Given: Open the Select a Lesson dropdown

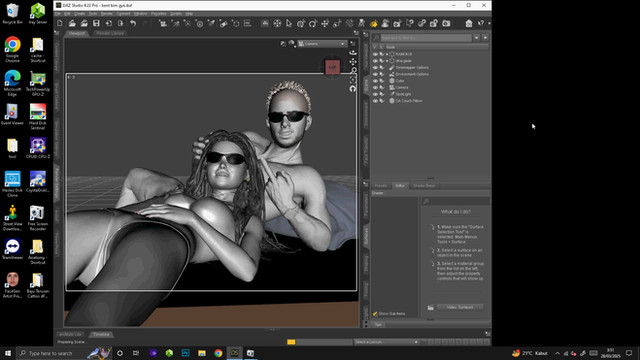Looking at the screenshot, I should point(386,342).
